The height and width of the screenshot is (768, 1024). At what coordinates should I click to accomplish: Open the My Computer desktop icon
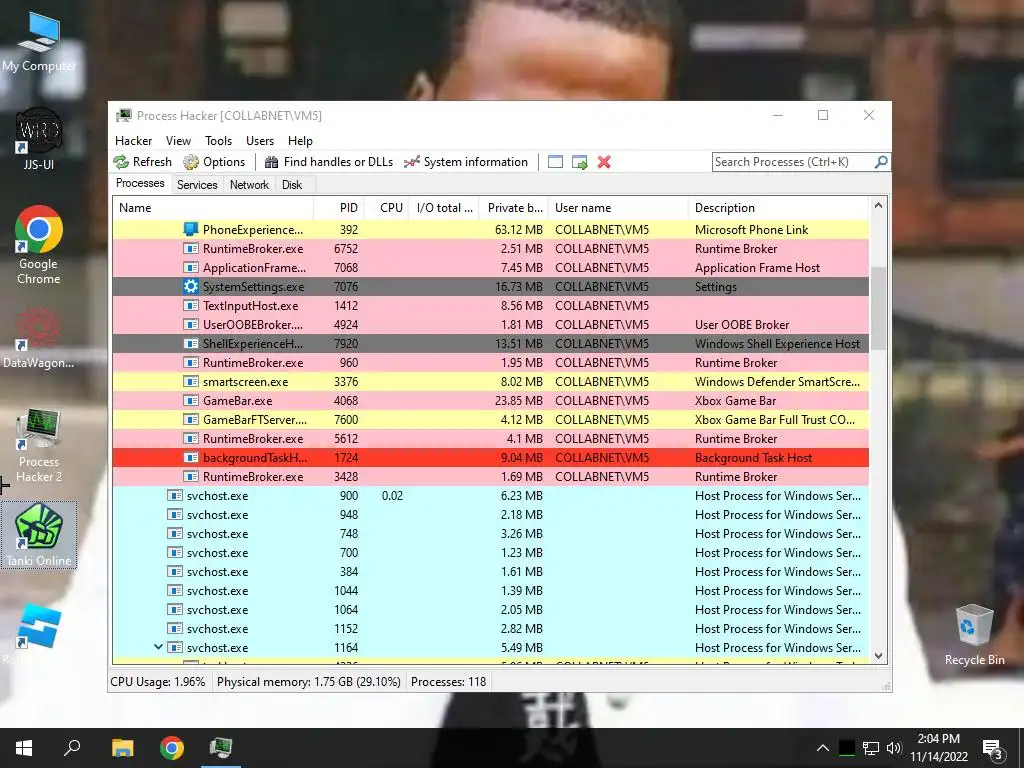tap(39, 42)
